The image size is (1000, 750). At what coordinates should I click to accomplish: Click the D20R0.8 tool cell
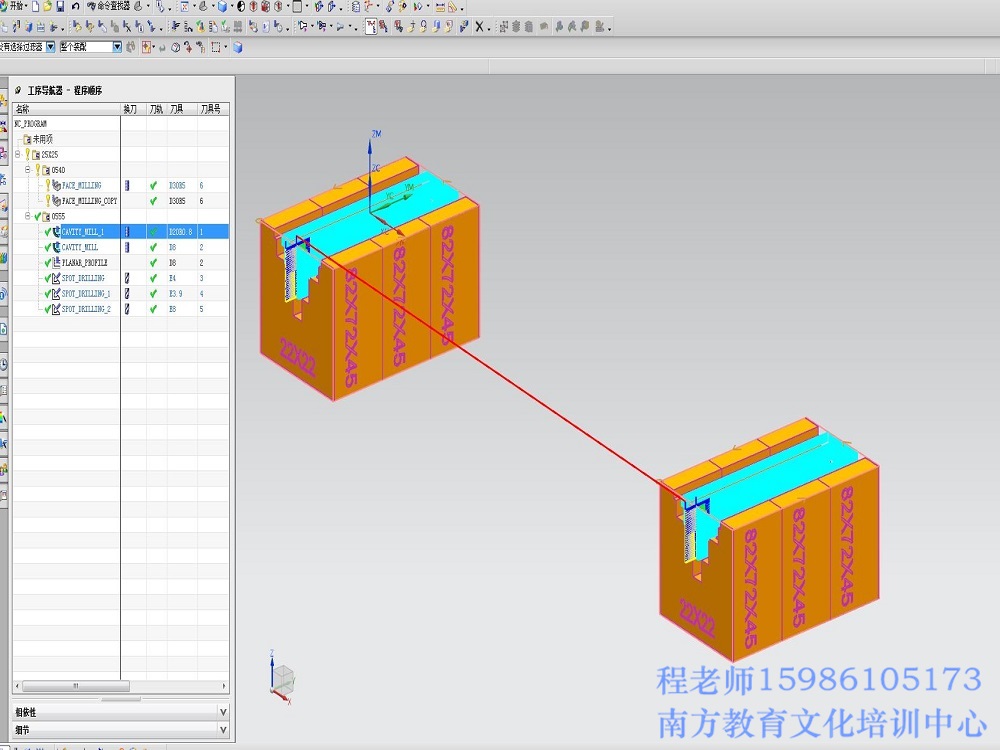coord(180,232)
